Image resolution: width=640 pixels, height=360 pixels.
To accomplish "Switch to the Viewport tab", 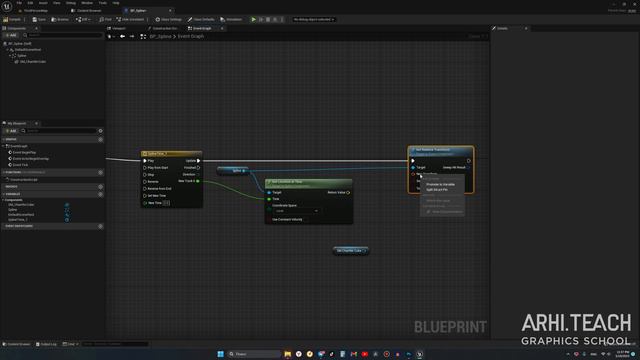I will pos(118,28).
